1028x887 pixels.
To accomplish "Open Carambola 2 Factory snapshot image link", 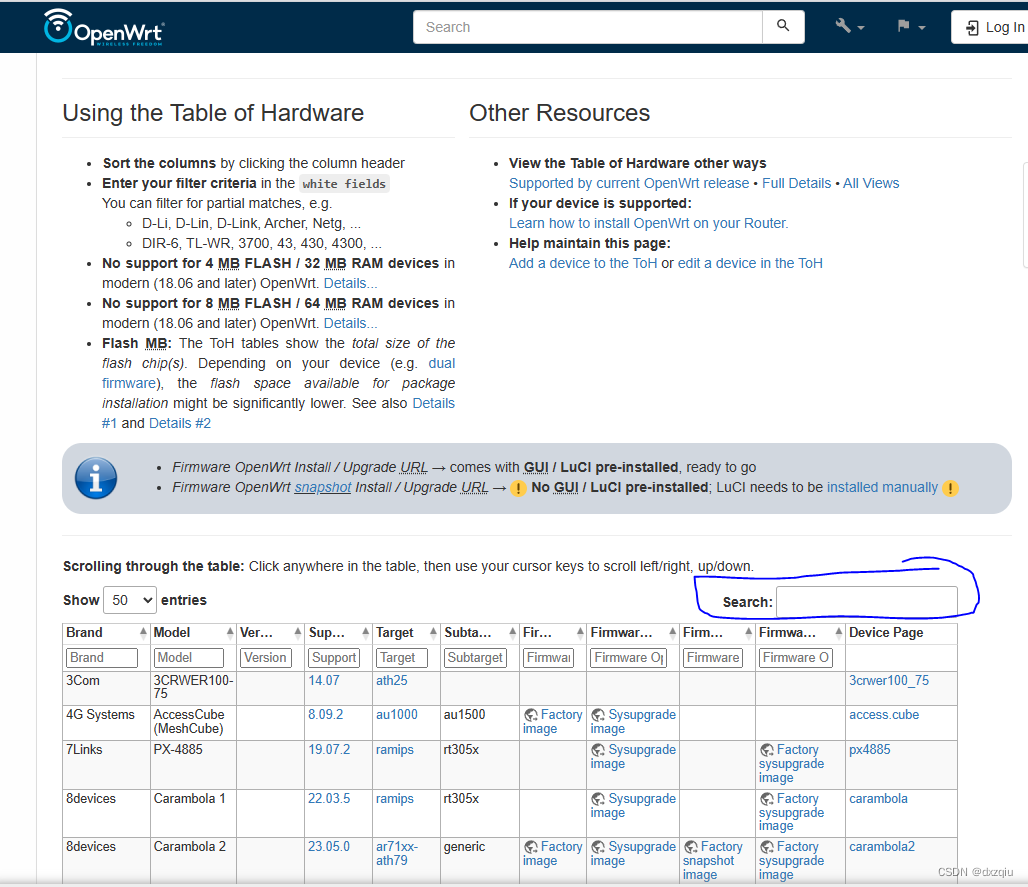I will (713, 861).
